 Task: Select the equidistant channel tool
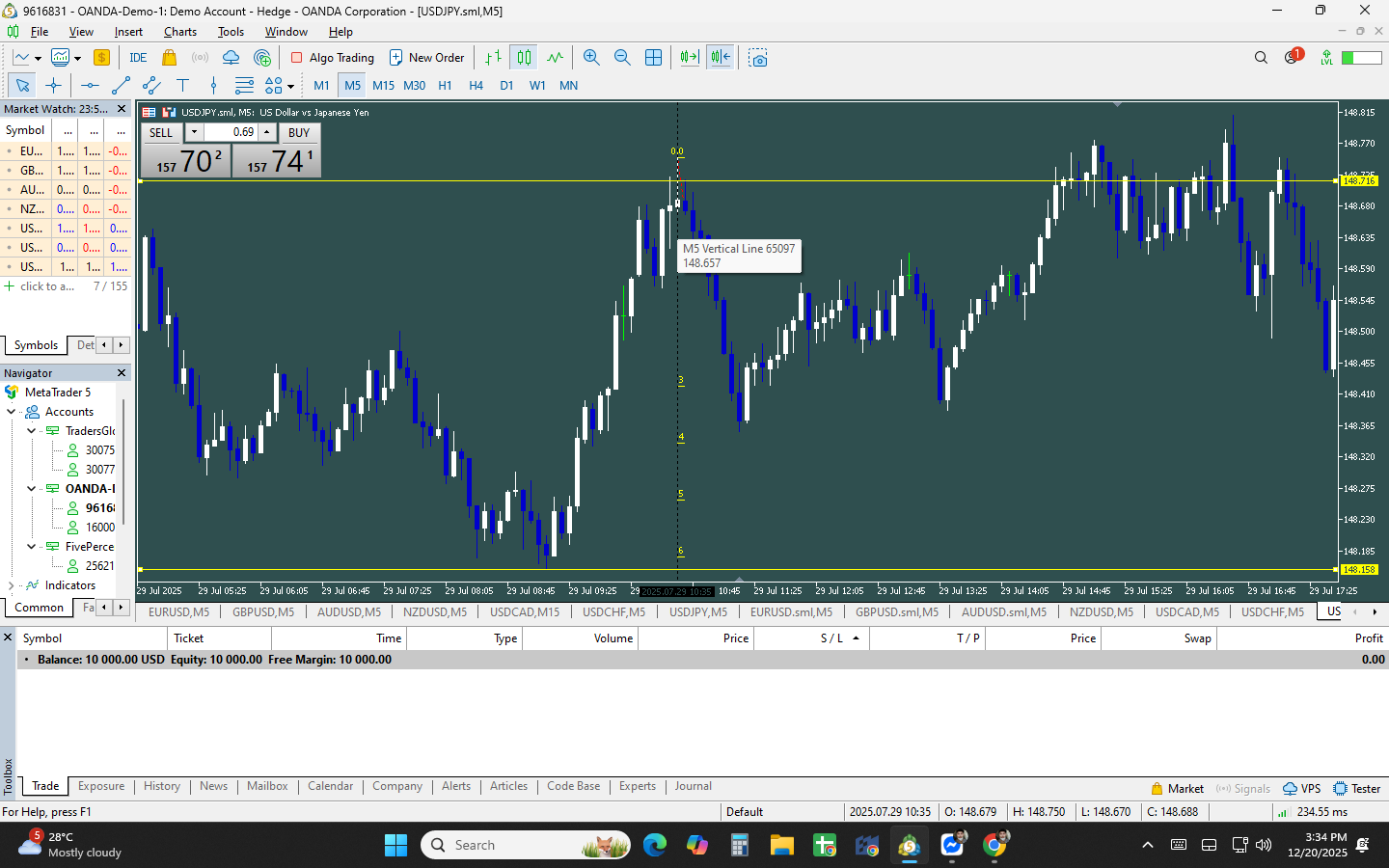(151, 86)
